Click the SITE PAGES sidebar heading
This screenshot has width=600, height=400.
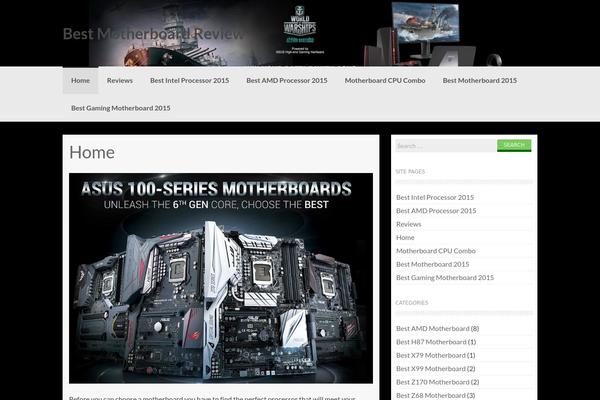(x=410, y=171)
